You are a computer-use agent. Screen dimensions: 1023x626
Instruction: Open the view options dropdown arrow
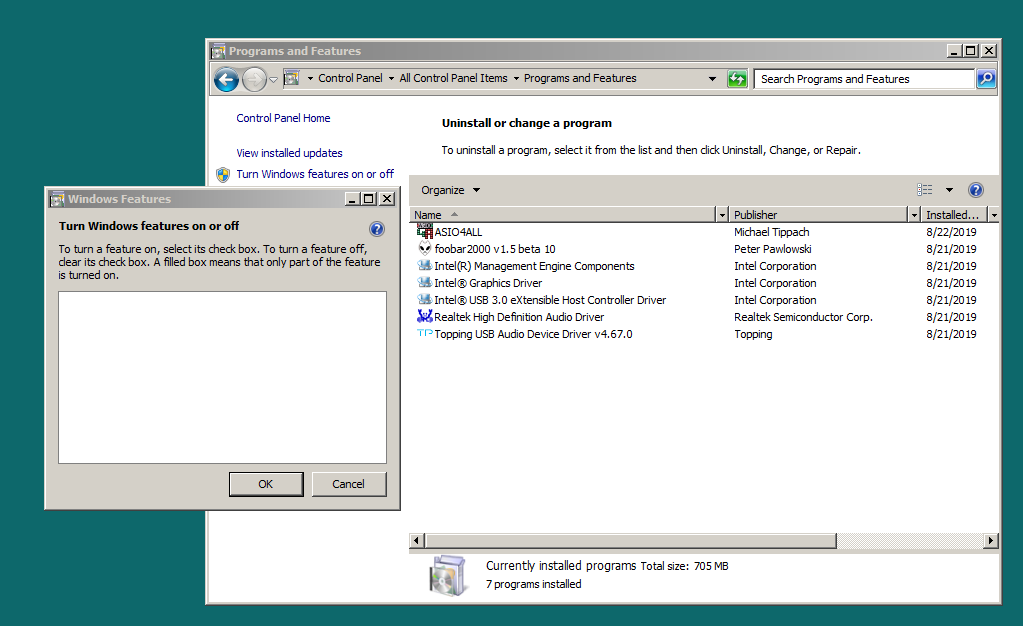(x=949, y=190)
